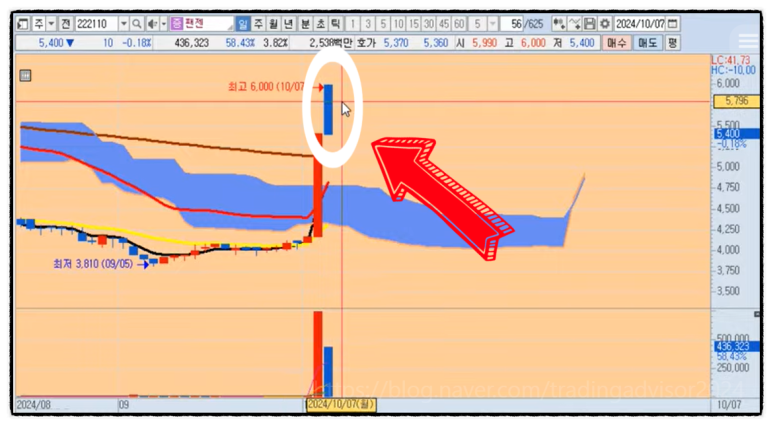Select the 45 interval button
773x426 pixels.
click(x=444, y=24)
